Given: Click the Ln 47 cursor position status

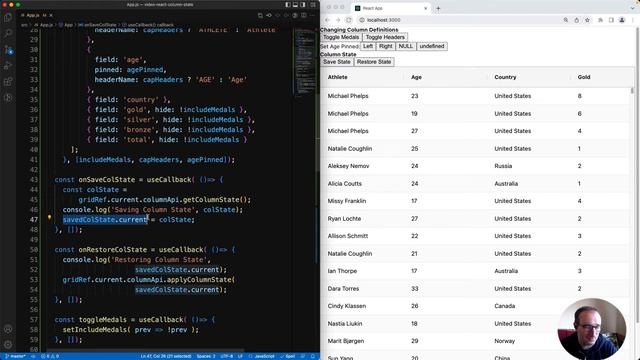Looking at the screenshot, I should click(167, 356).
